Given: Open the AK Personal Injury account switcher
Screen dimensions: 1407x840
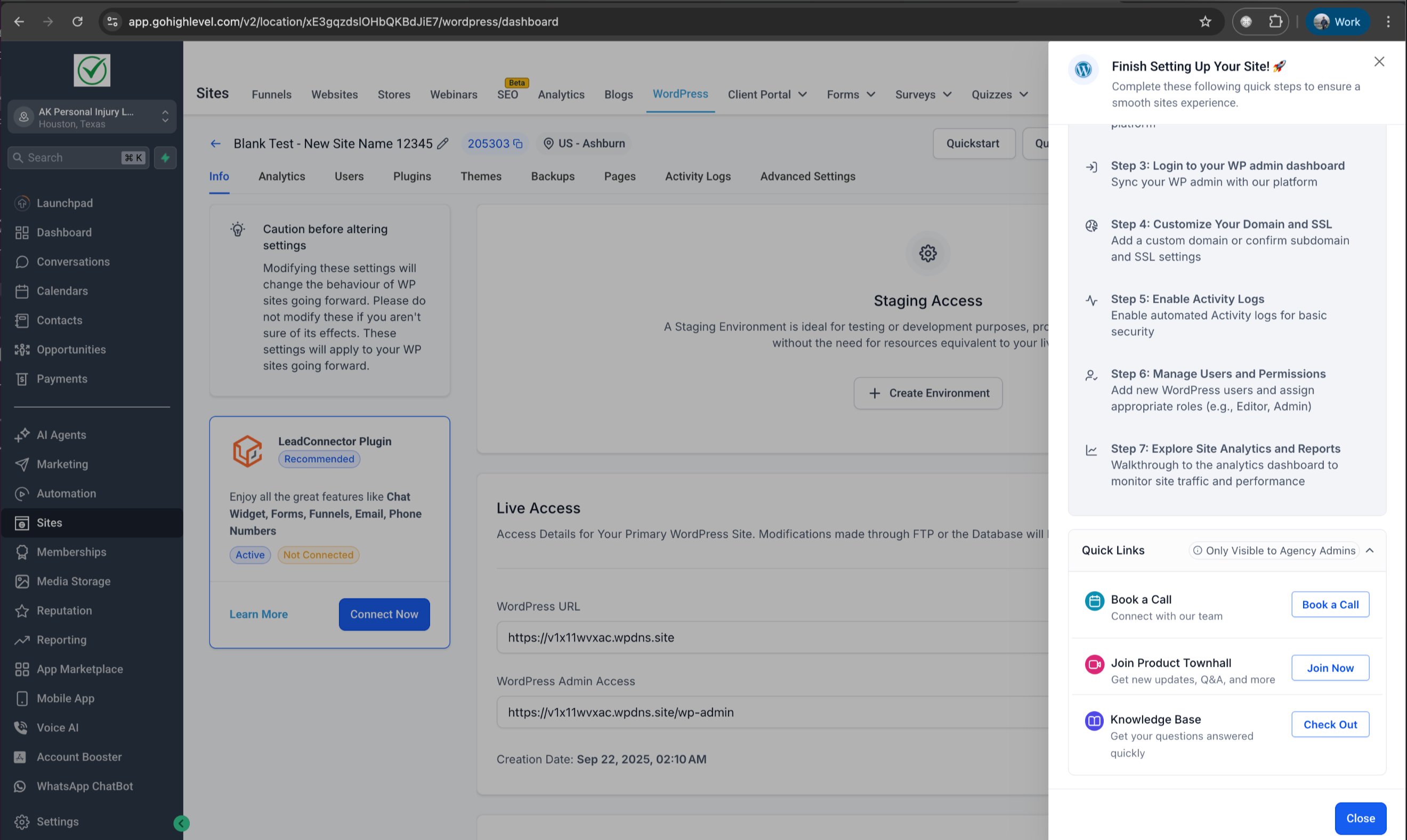Looking at the screenshot, I should click(x=92, y=117).
